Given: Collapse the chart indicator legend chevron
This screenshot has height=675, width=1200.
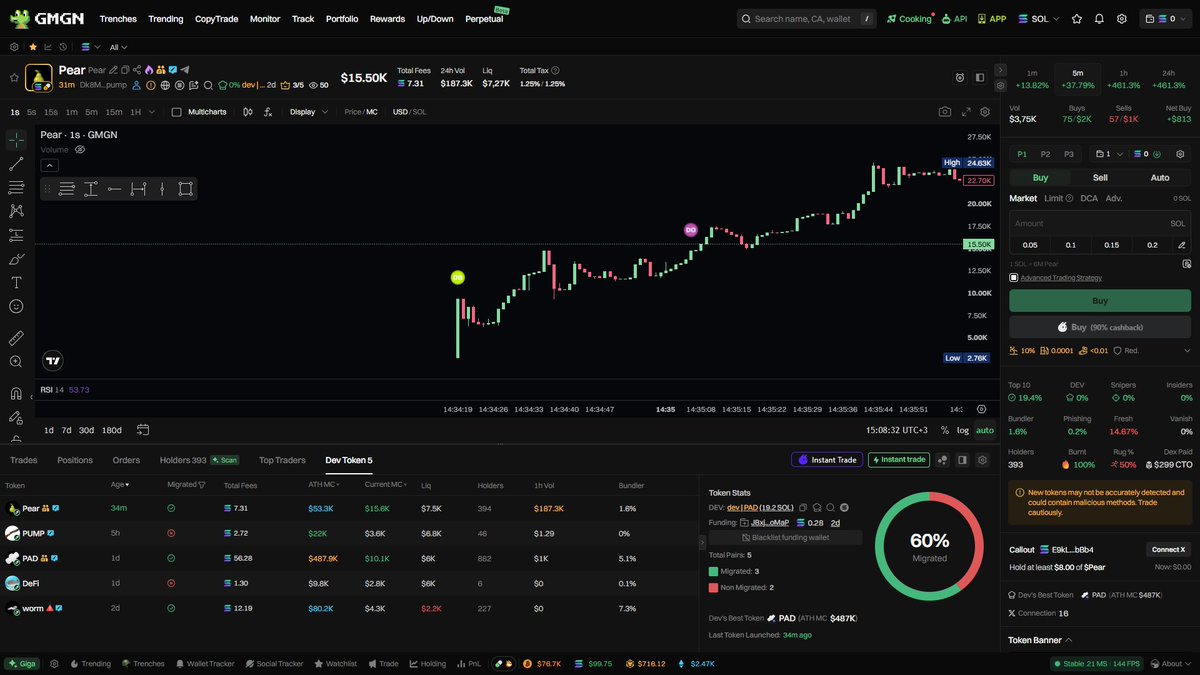Looking at the screenshot, I should (48, 164).
